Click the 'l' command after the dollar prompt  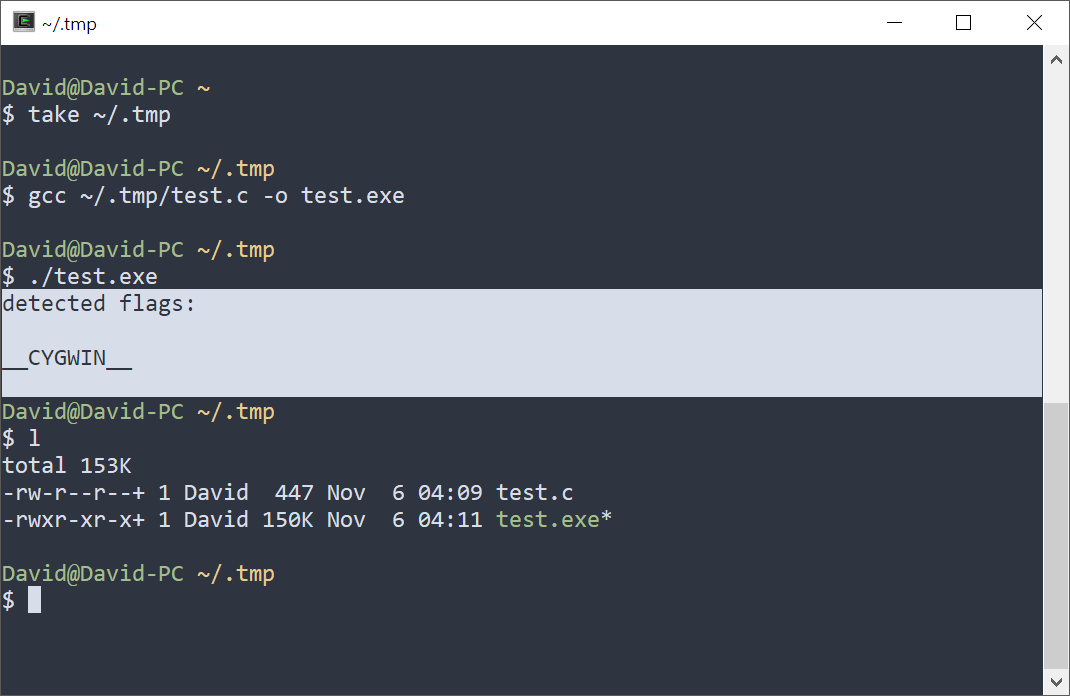pos(35,438)
